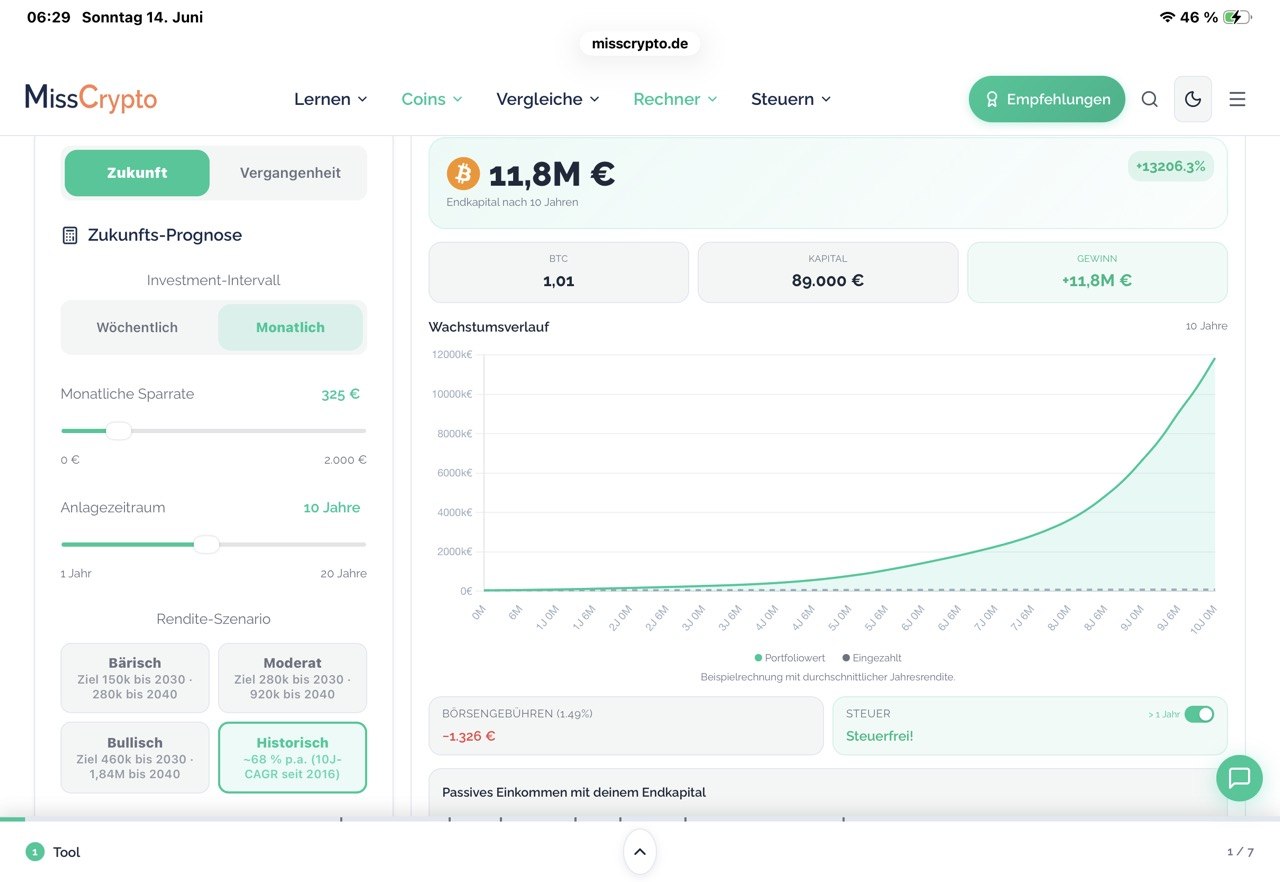Click the Empfehlungen button

pyautogui.click(x=1047, y=99)
